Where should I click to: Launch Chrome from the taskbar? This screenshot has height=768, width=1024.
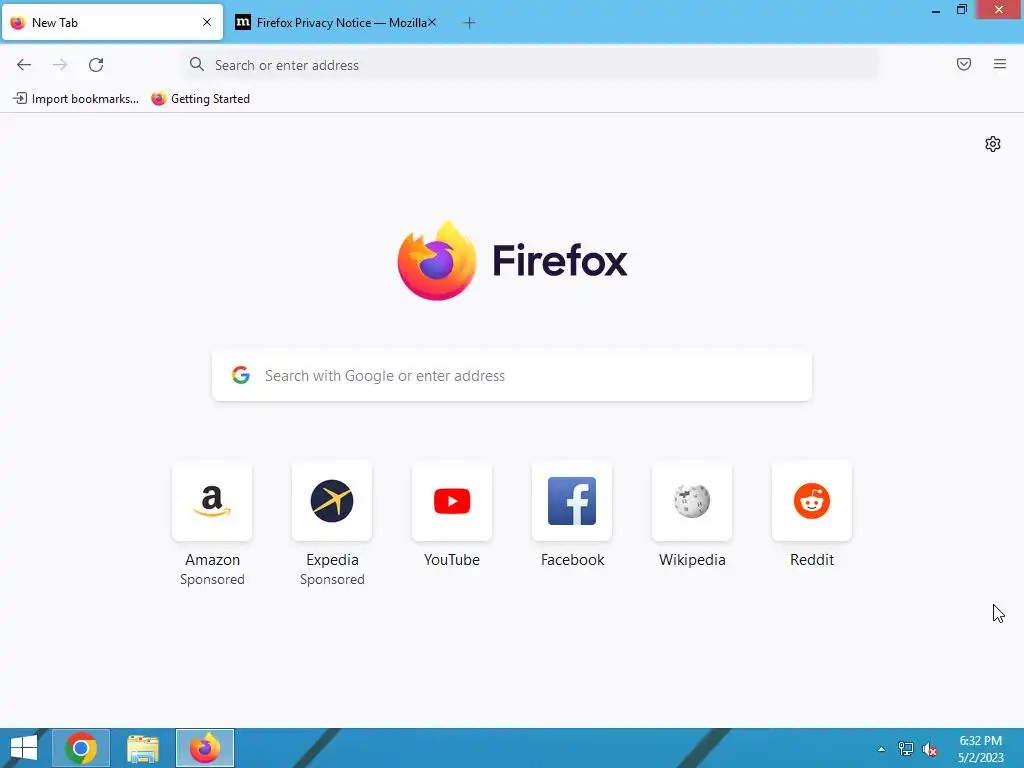(81, 748)
